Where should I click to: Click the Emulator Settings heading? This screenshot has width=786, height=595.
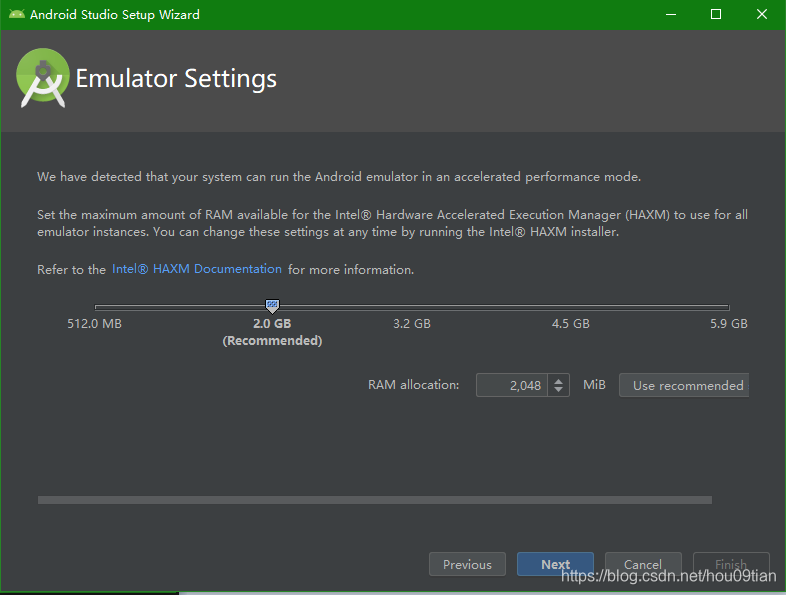click(x=176, y=79)
